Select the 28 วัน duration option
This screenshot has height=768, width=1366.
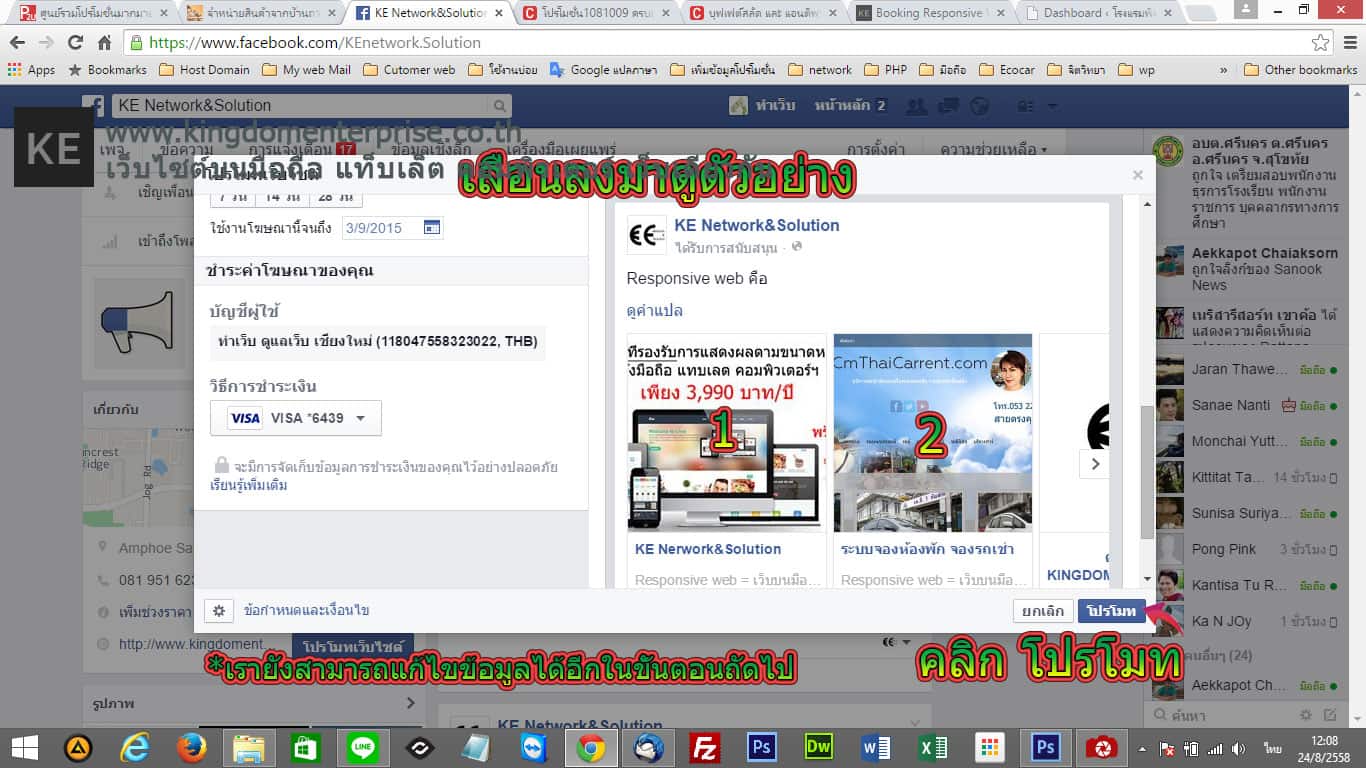pyautogui.click(x=335, y=196)
